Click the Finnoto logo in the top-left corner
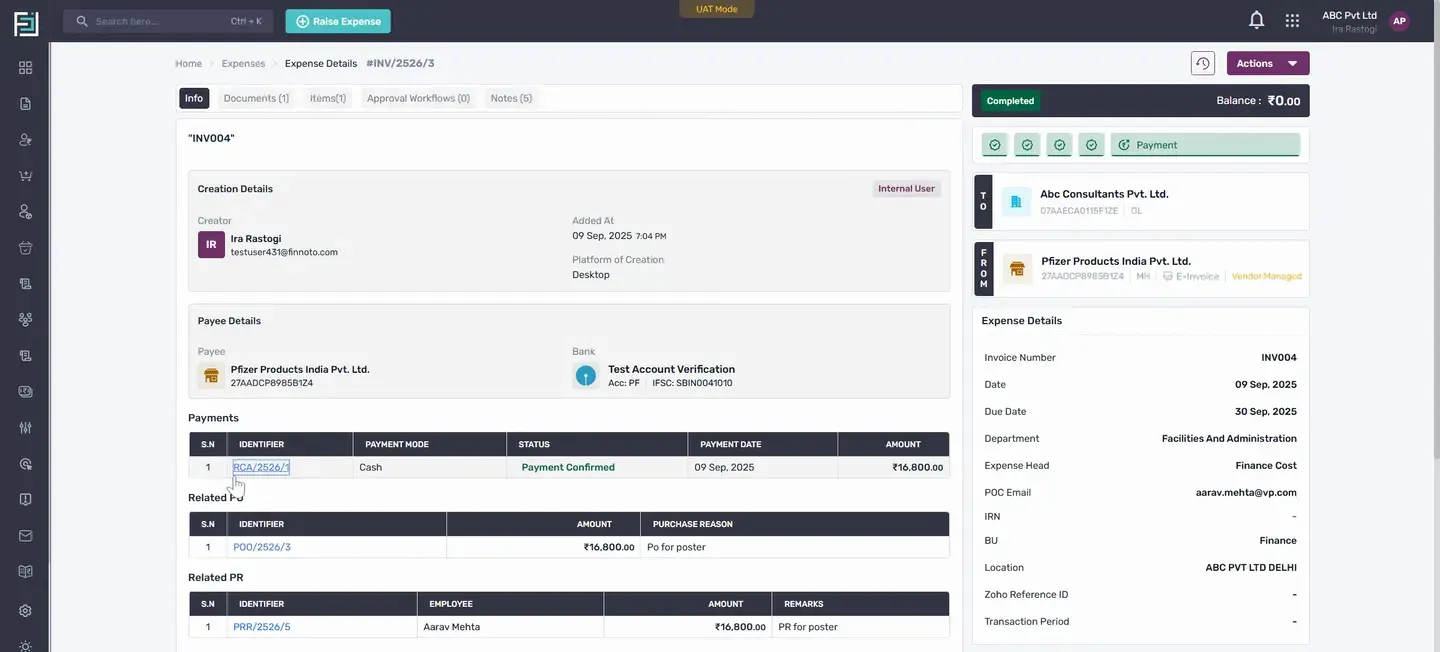This screenshot has width=1440, height=652. (26, 23)
